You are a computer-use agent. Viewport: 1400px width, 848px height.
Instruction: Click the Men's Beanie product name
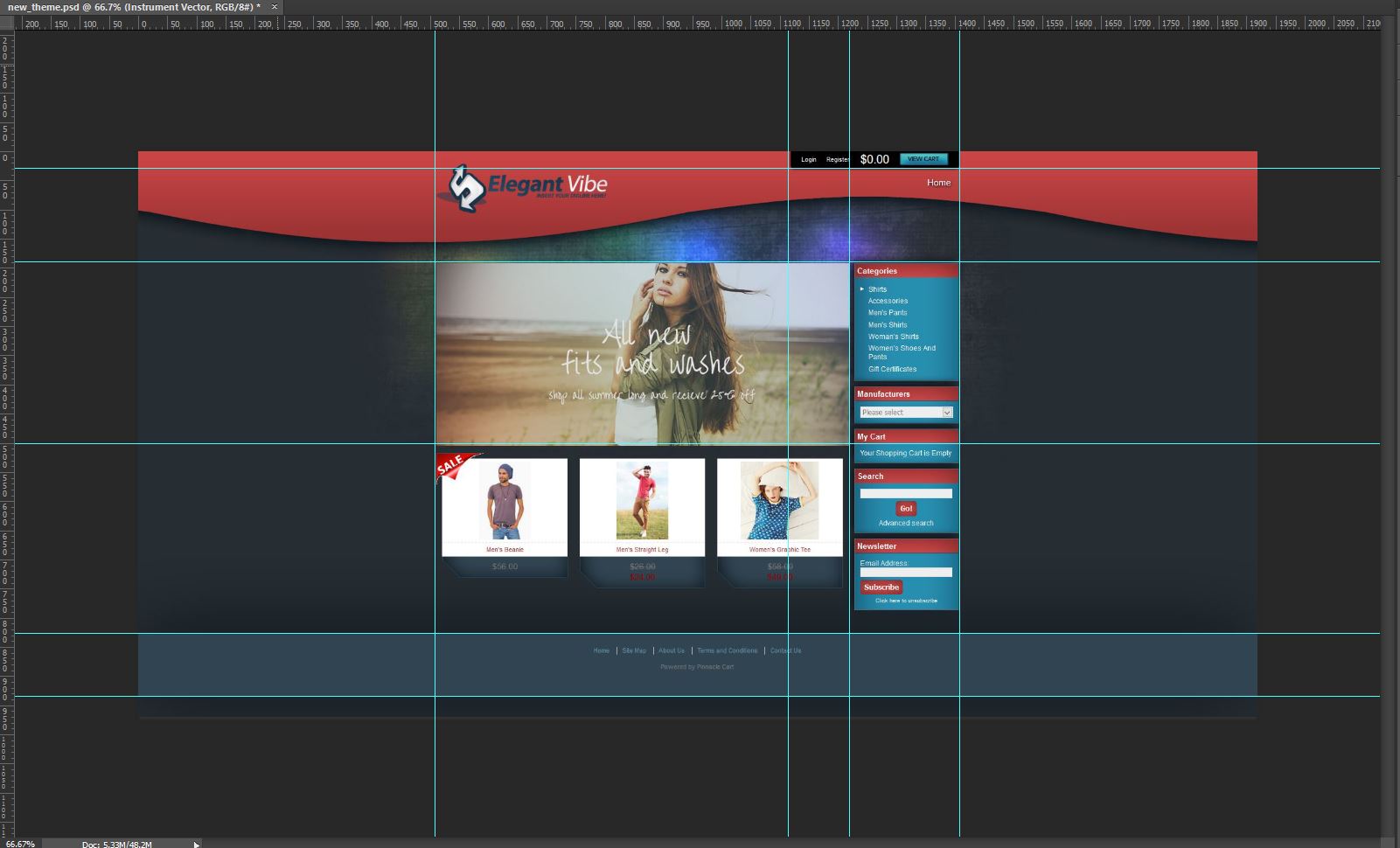[505, 550]
